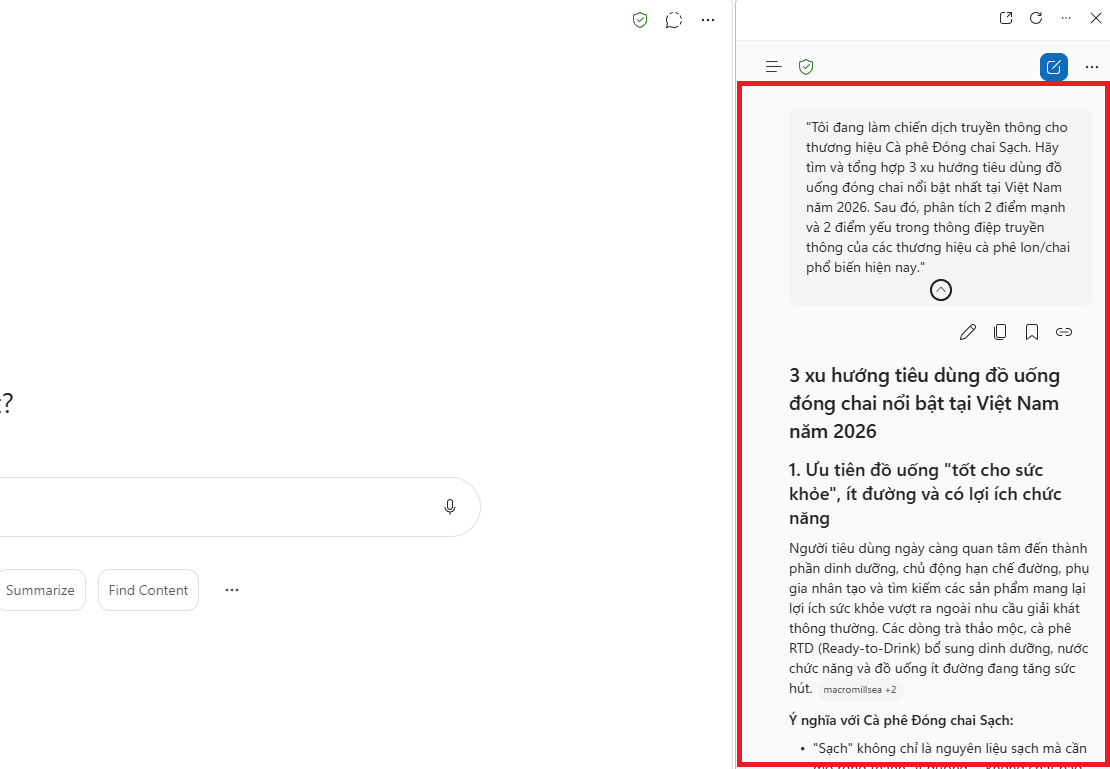The image size is (1110, 769).
Task: Click the green shield icon in the side panel
Action: [806, 67]
